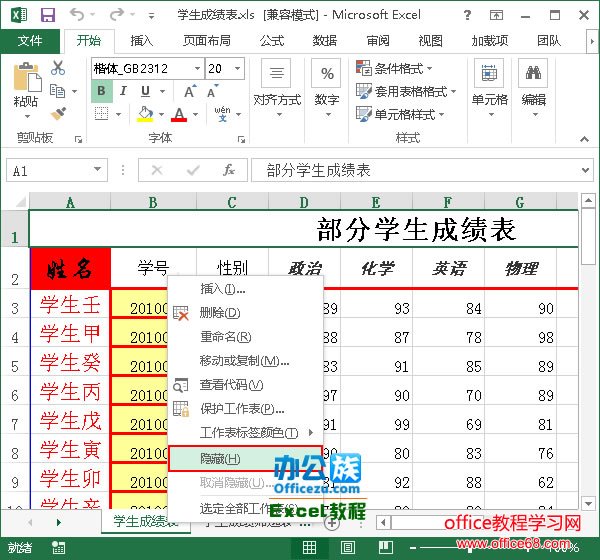Viewport: 600px width, 560px height.
Task: Switch to Data (数据) tab
Action: (324, 41)
